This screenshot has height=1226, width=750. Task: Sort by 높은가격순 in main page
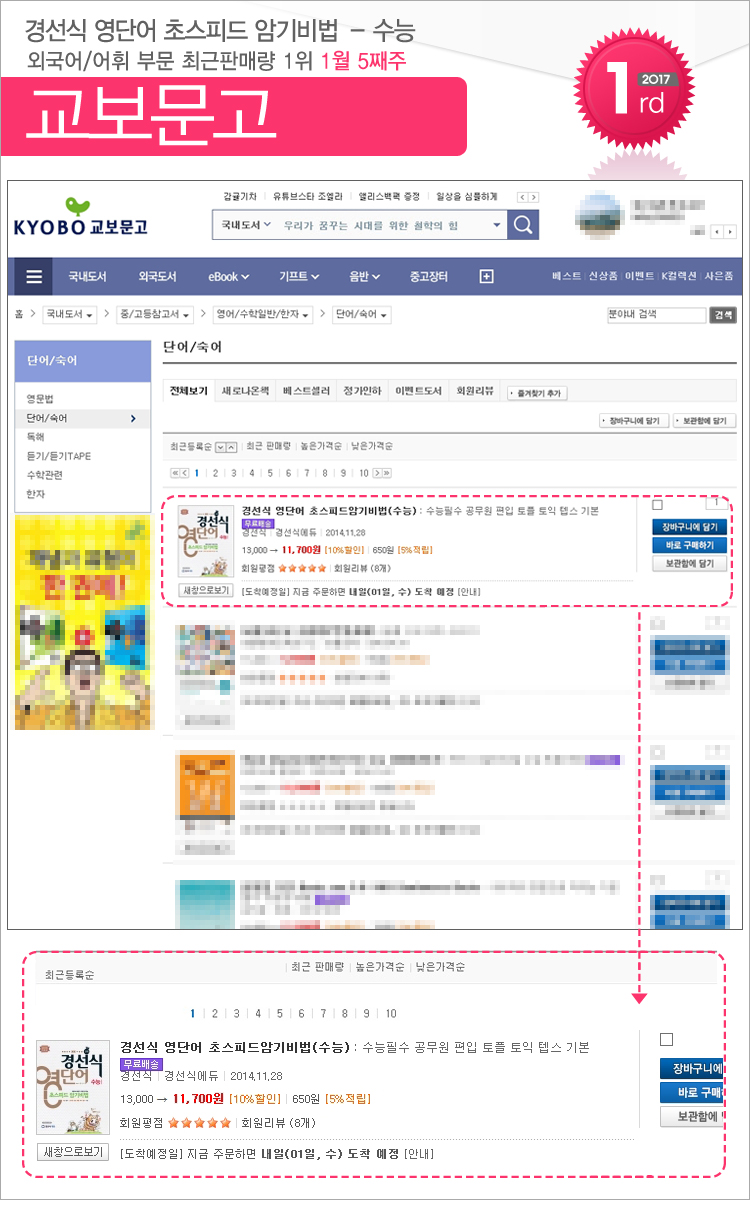pyautogui.click(x=321, y=446)
